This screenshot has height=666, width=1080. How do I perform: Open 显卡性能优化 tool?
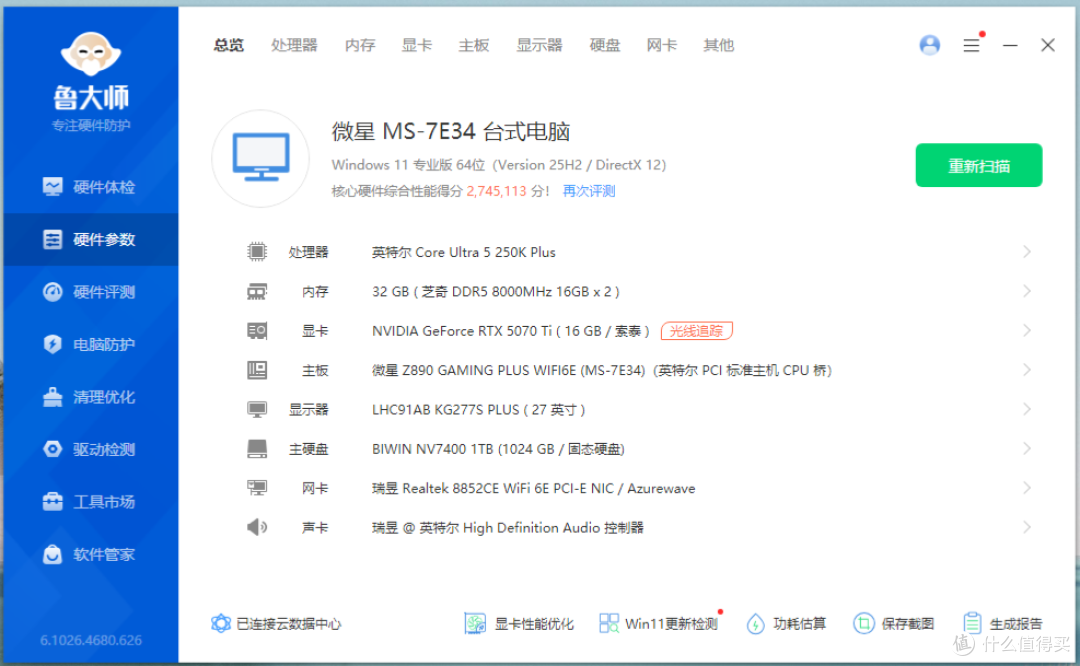(519, 623)
